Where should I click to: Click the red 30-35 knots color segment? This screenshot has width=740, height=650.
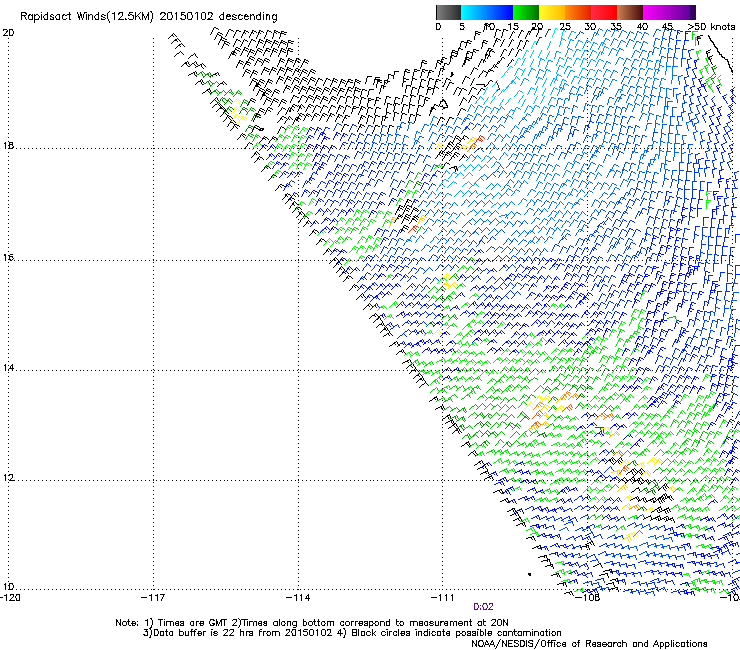click(604, 12)
